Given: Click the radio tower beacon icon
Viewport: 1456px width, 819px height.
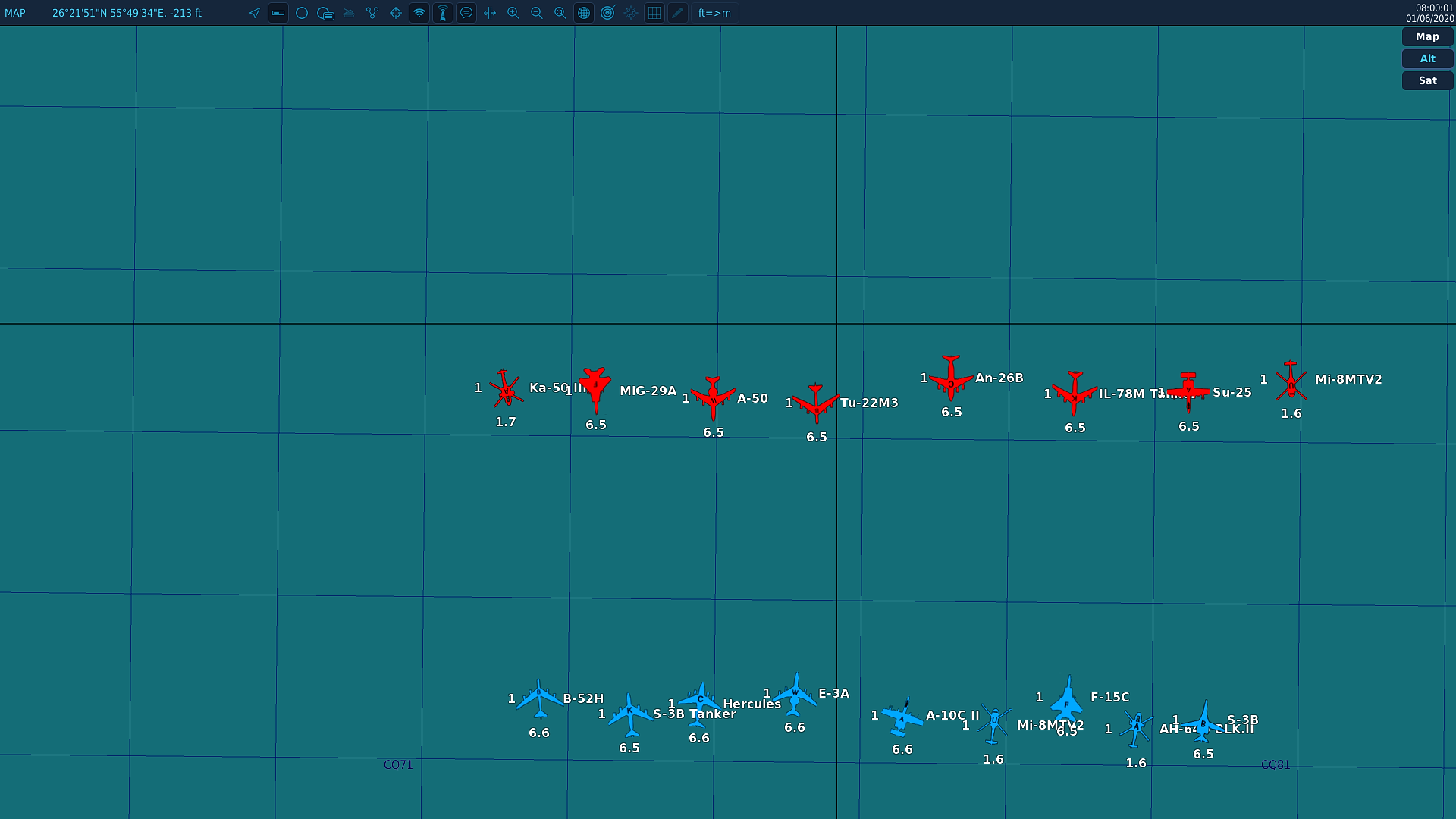Looking at the screenshot, I should click(443, 13).
